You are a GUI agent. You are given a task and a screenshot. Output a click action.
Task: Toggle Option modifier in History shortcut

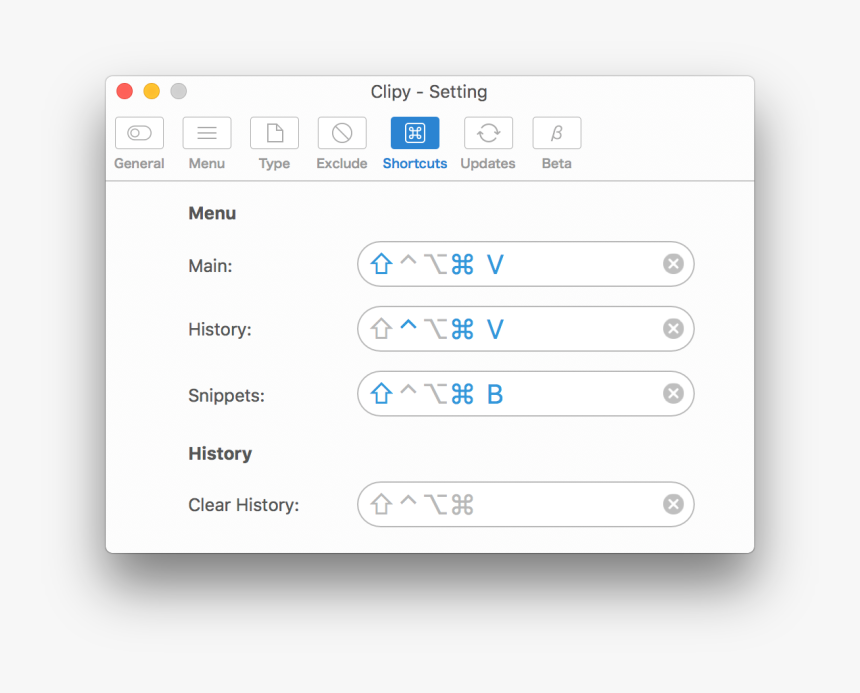(x=436, y=329)
